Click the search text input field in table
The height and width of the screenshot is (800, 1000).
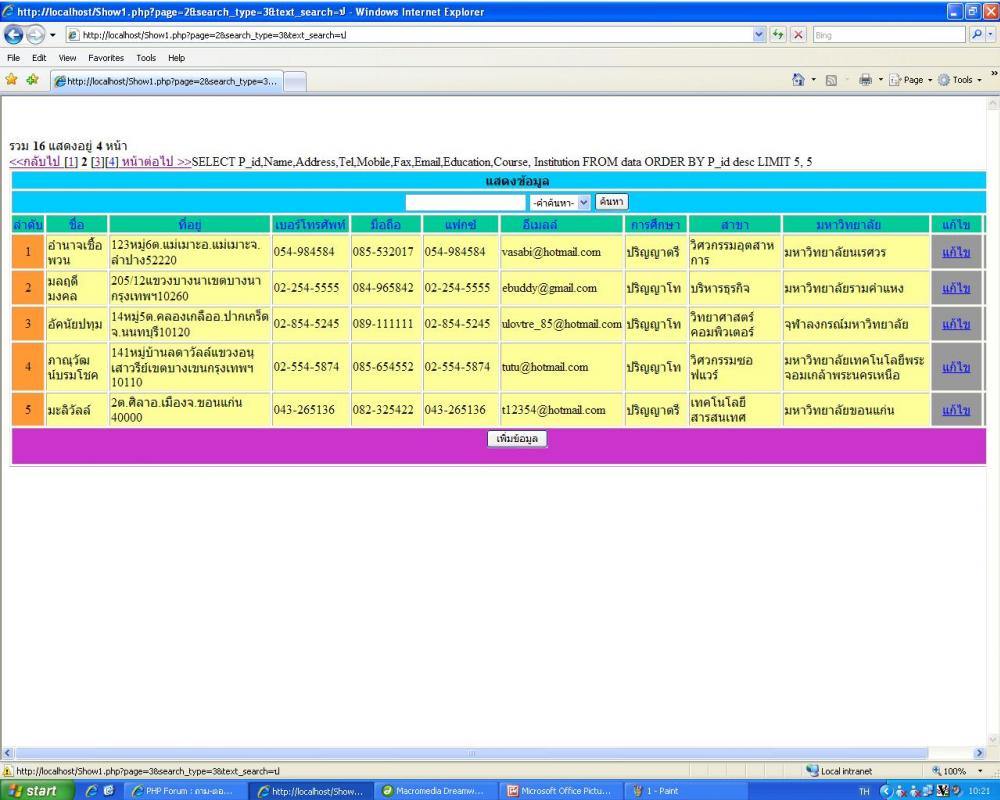pos(465,202)
